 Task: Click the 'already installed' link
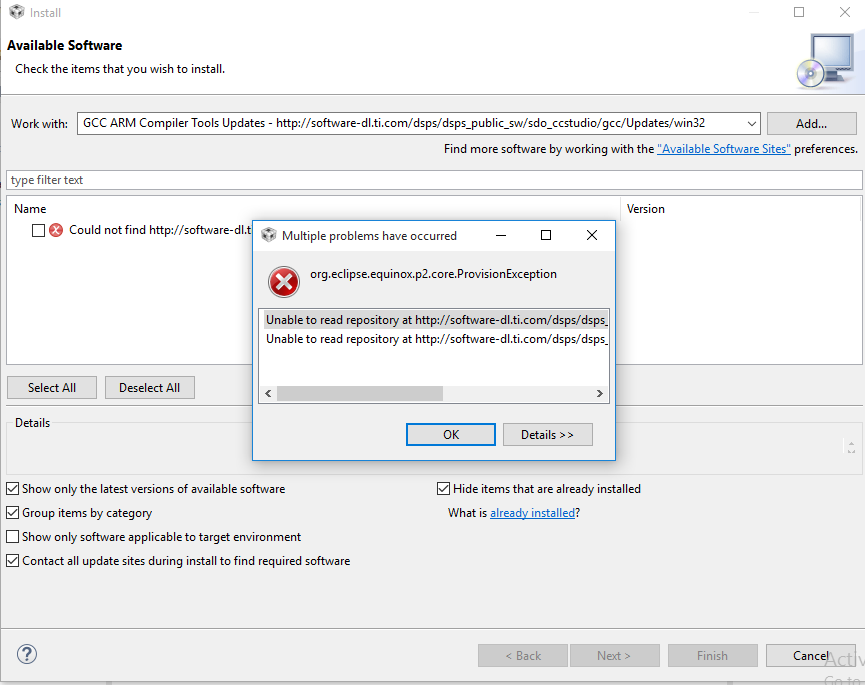point(532,513)
